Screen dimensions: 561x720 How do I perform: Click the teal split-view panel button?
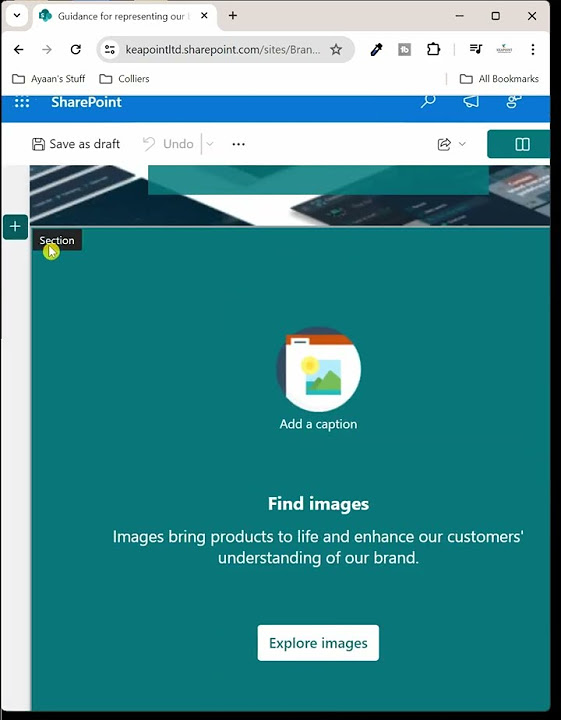coord(519,144)
